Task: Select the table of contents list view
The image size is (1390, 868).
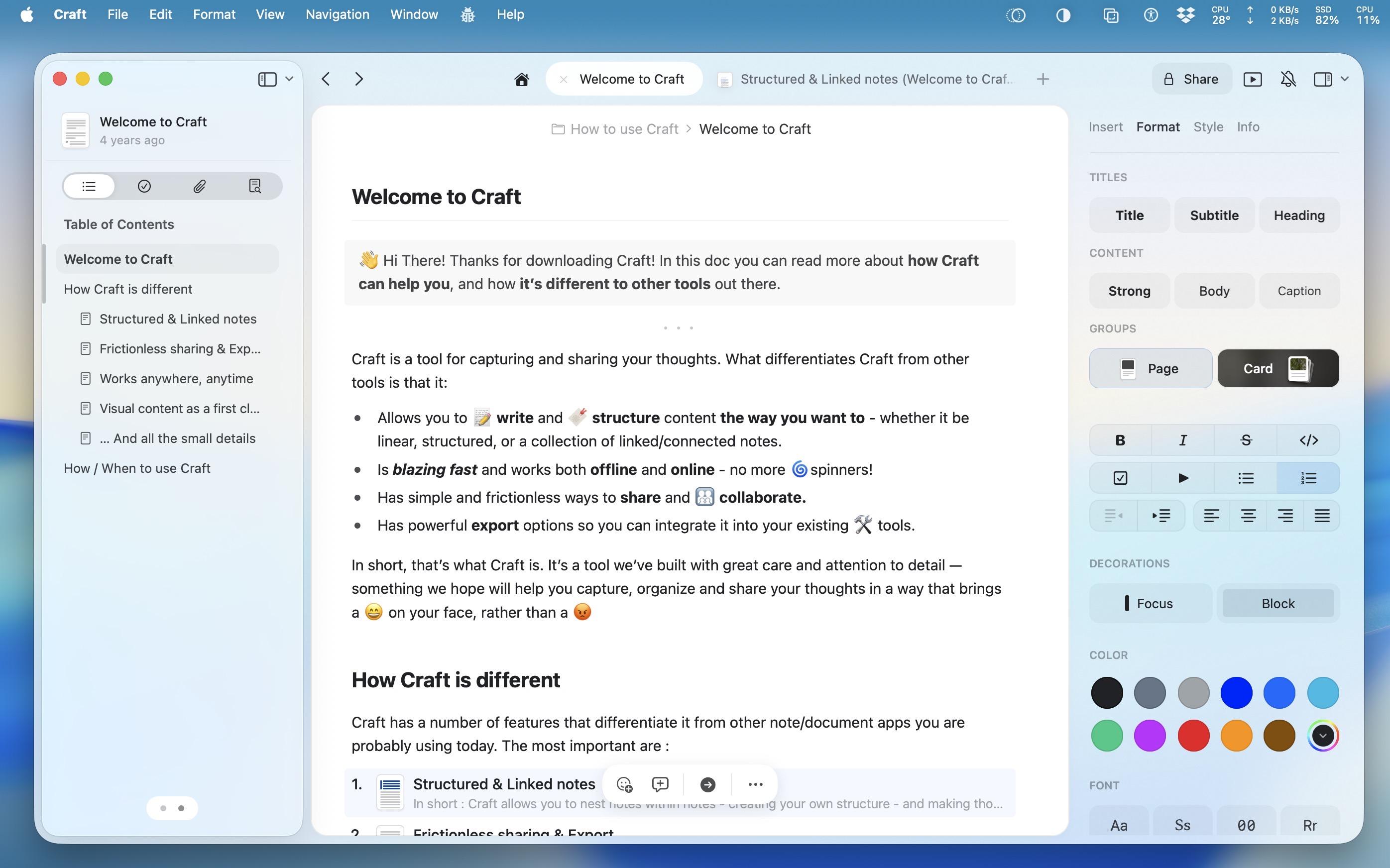Action: (x=89, y=186)
